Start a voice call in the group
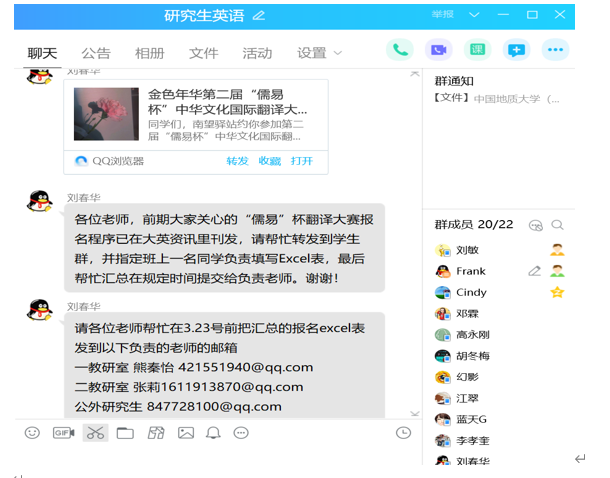The height and width of the screenshot is (478, 610). (400, 50)
